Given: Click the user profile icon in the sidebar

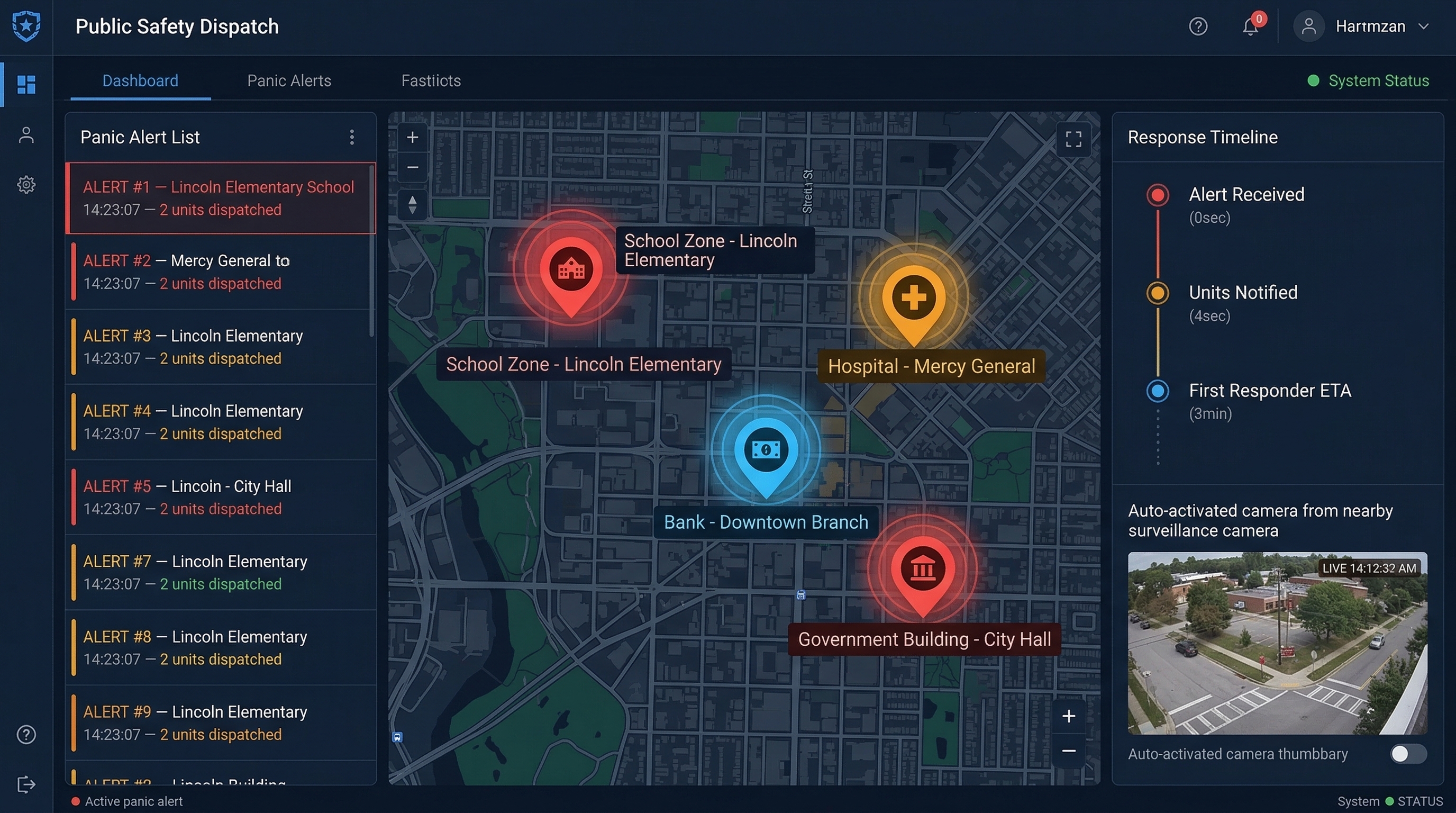Looking at the screenshot, I should coord(26,135).
